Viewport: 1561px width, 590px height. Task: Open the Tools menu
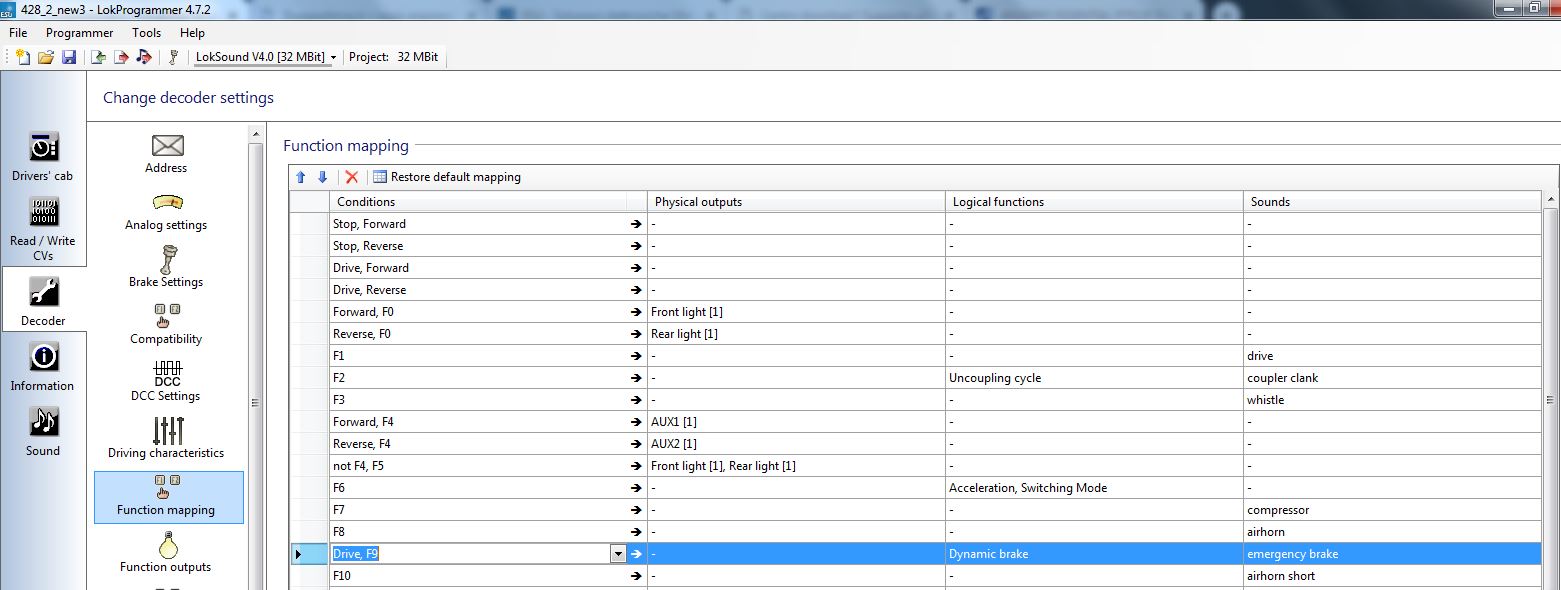coord(146,33)
